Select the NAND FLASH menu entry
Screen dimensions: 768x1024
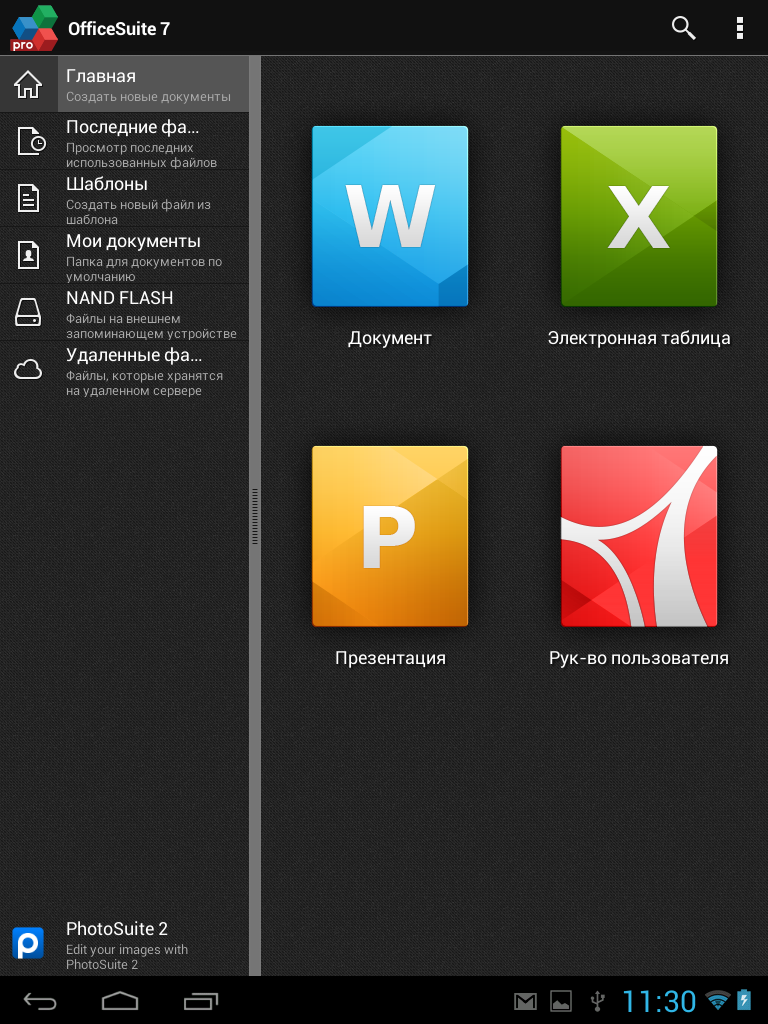(124, 312)
